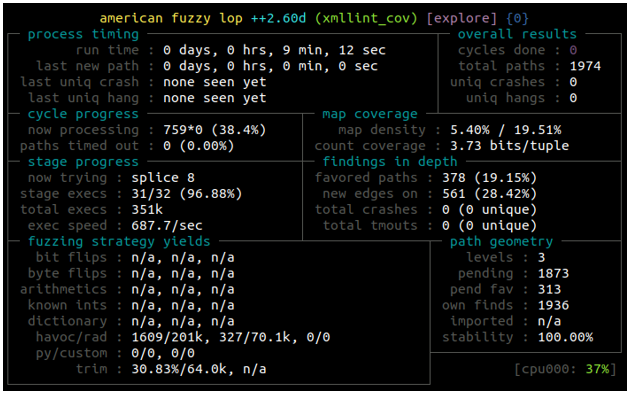Select total execs value 351k
Screen dimensions: 632x396
[x=147, y=210]
